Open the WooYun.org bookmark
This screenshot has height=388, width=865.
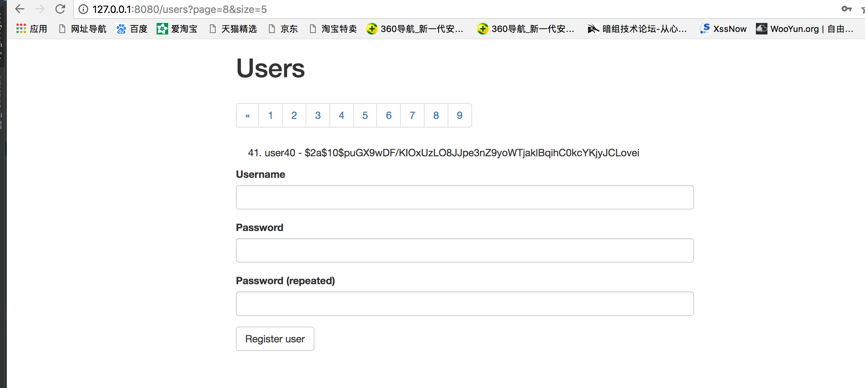coord(805,29)
